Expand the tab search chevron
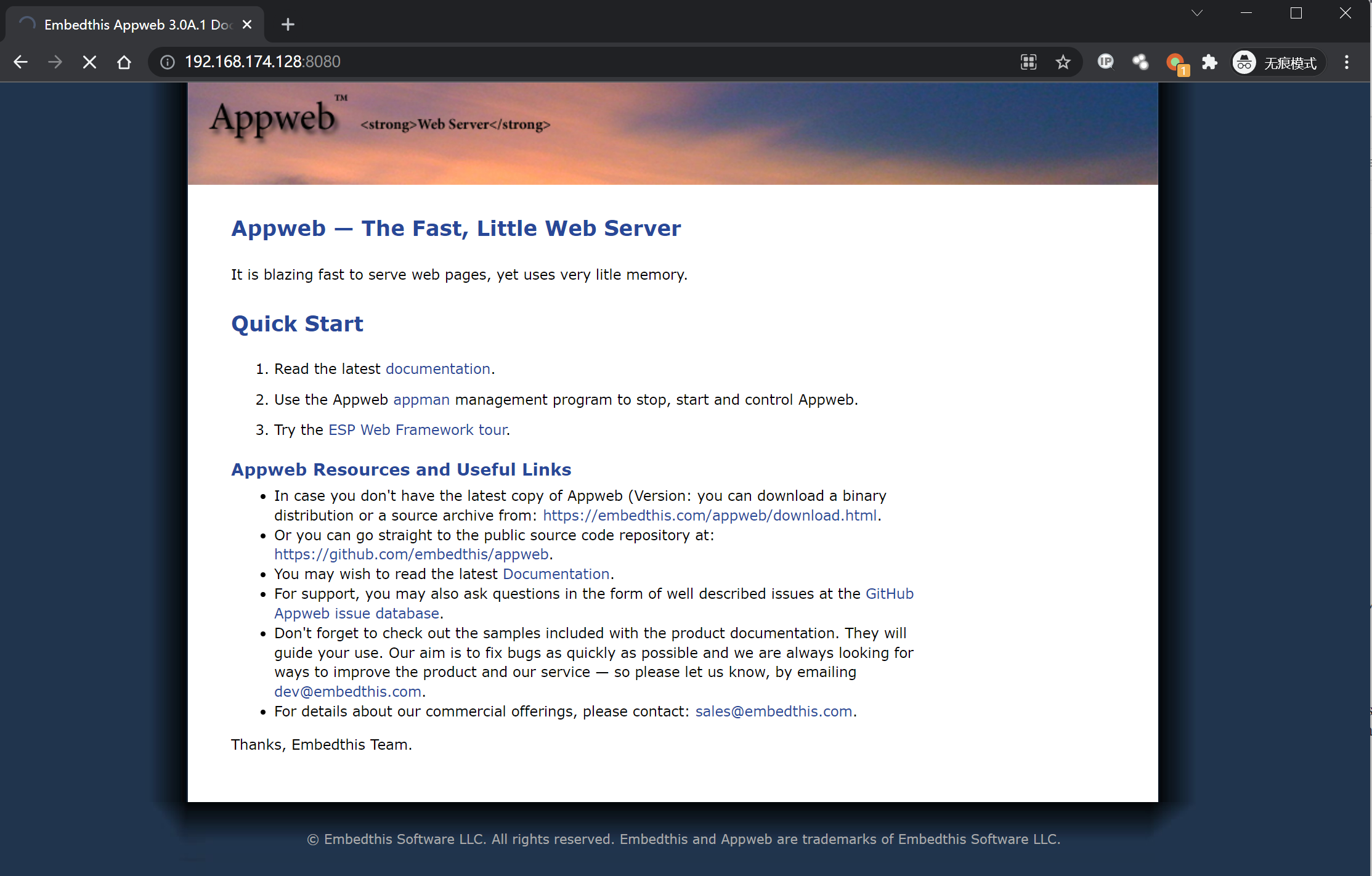1372x876 pixels. tap(1196, 13)
